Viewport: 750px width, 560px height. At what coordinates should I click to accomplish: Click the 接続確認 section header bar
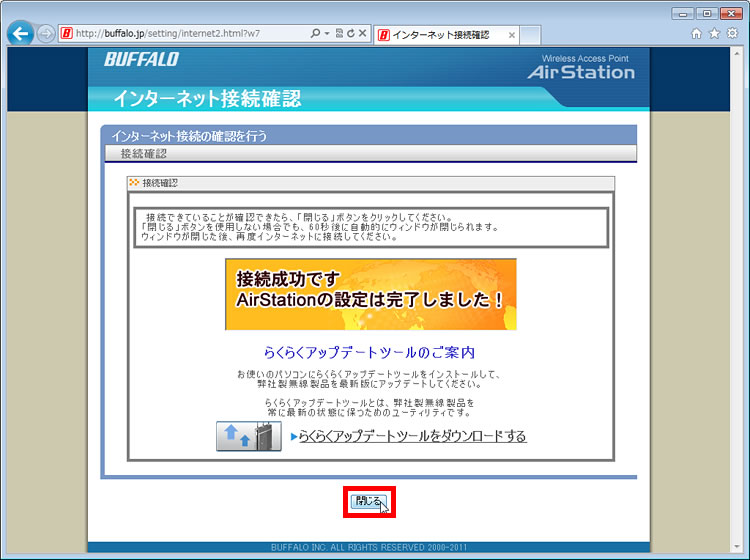[x=371, y=154]
